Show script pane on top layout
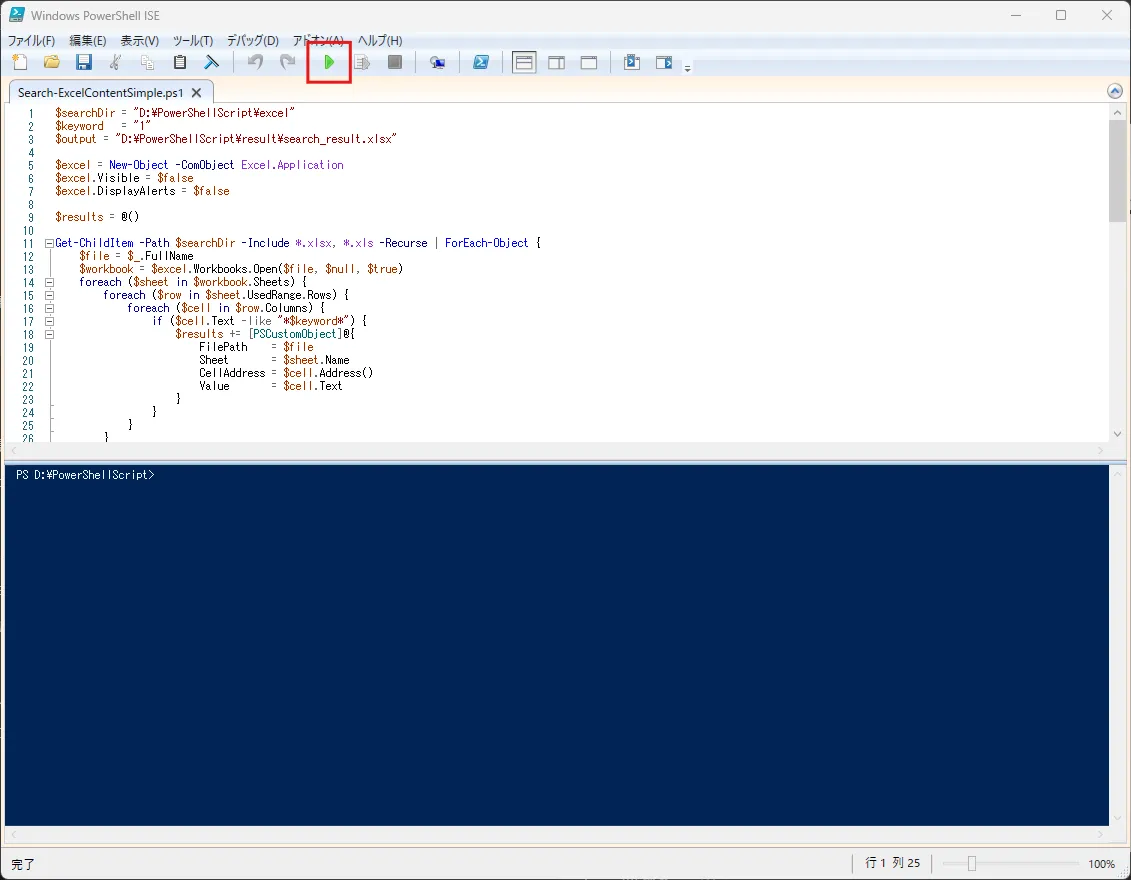This screenshot has height=880, width=1131. (524, 63)
